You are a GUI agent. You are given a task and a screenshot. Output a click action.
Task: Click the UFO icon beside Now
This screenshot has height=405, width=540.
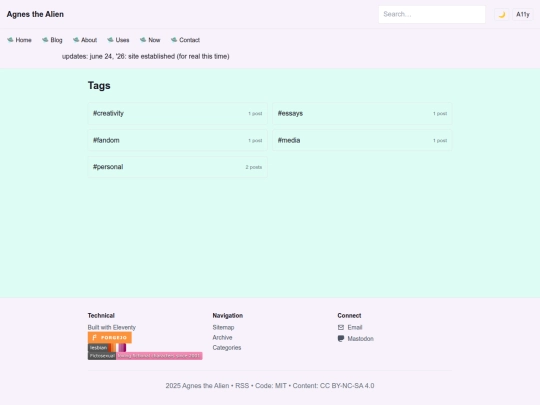pyautogui.click(x=143, y=40)
